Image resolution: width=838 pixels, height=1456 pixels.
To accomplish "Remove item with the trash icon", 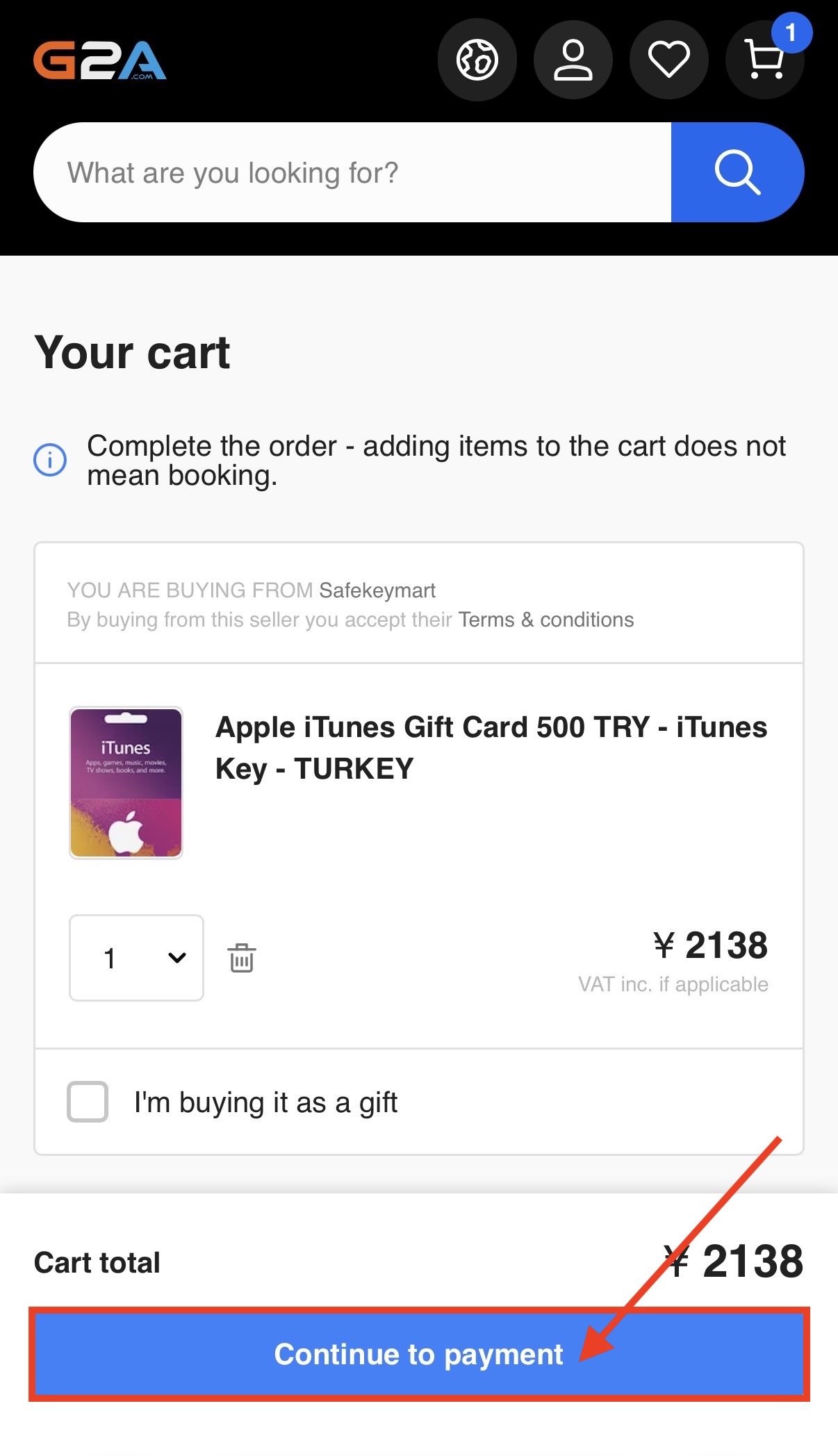I will click(x=242, y=958).
